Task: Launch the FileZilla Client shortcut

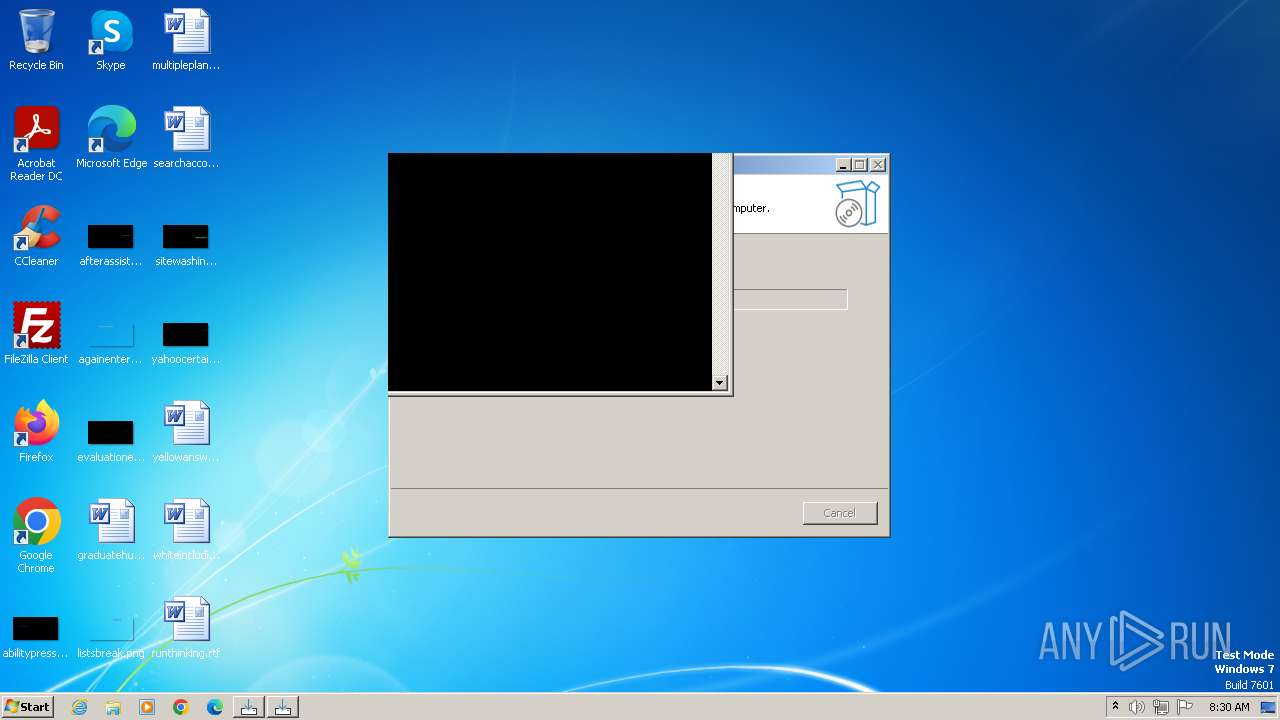Action: [36, 334]
